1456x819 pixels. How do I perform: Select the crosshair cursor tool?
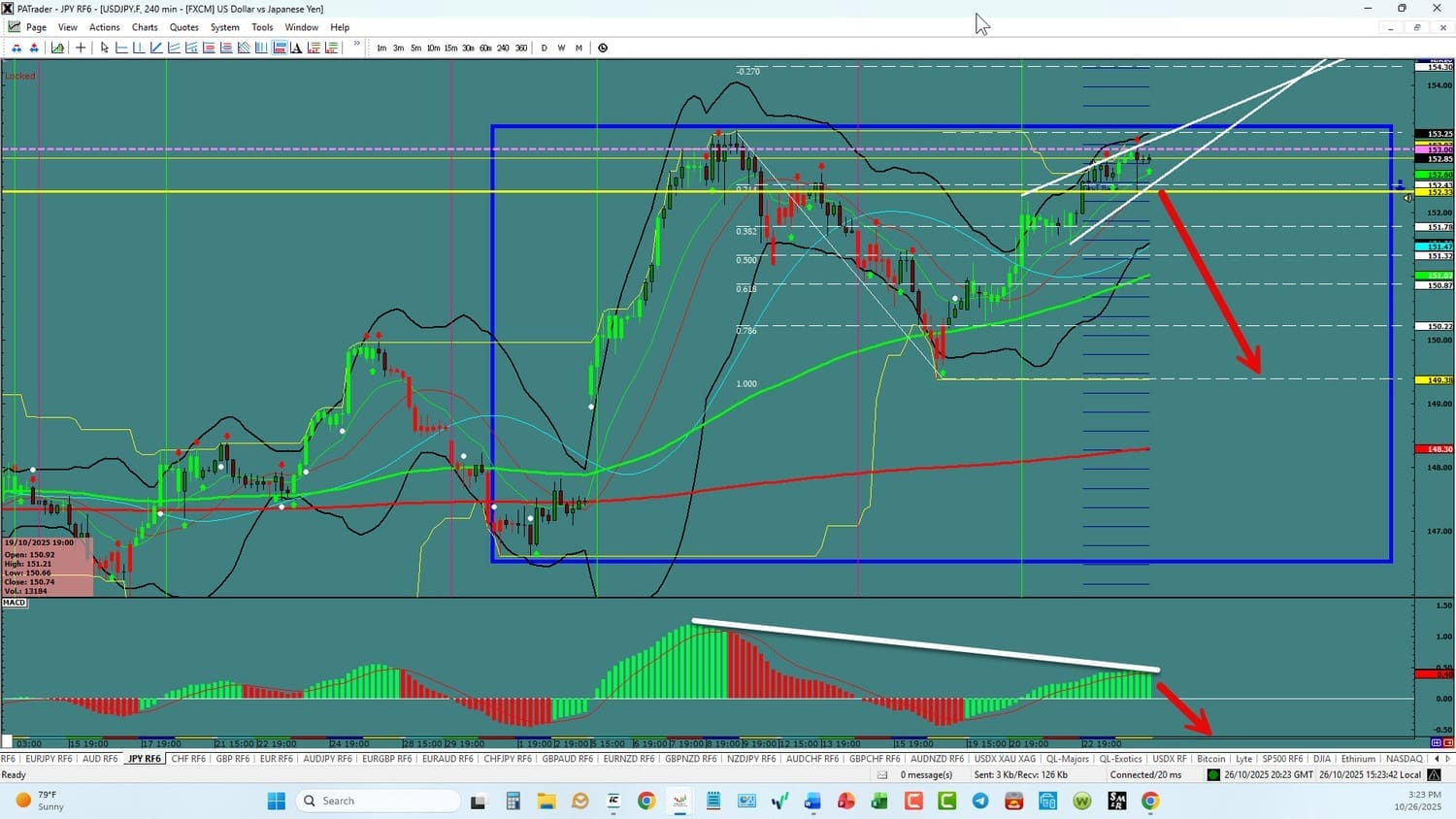(81, 48)
